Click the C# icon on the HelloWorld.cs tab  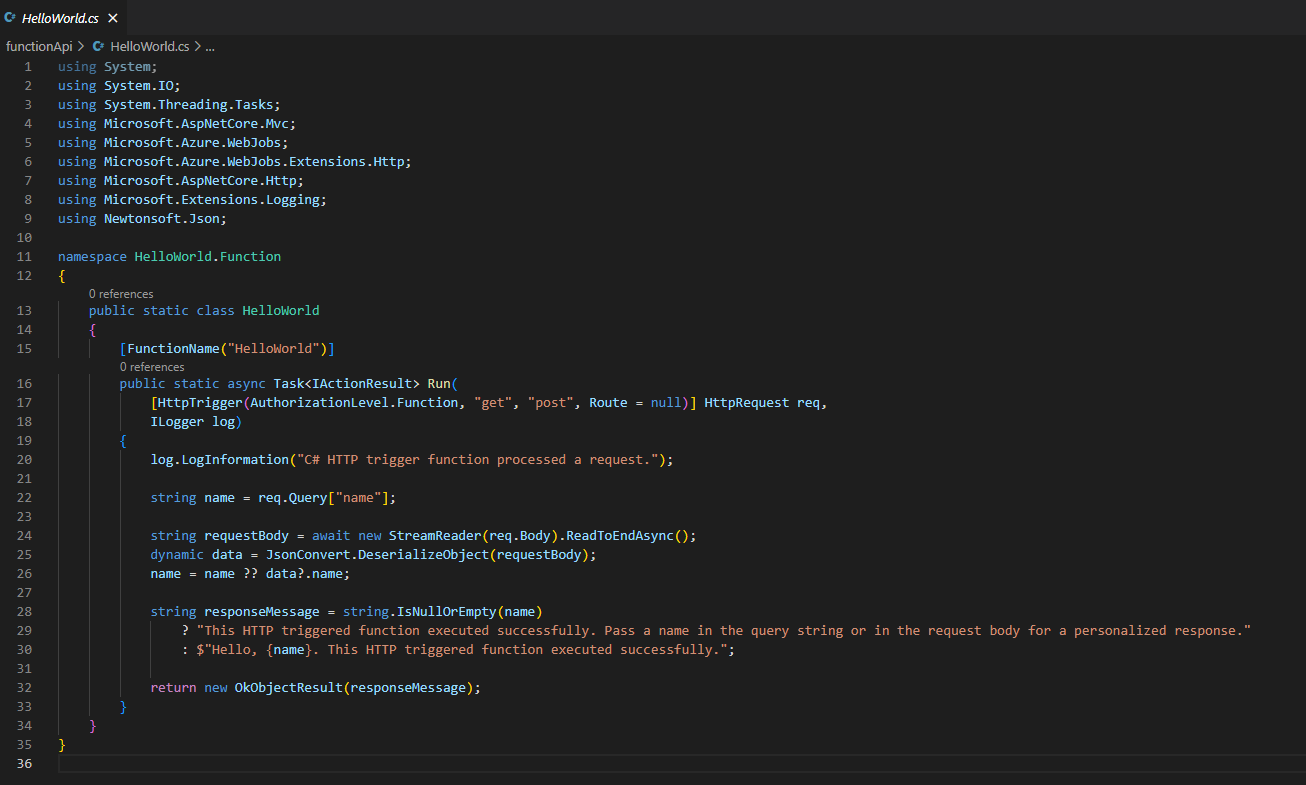tap(10, 18)
